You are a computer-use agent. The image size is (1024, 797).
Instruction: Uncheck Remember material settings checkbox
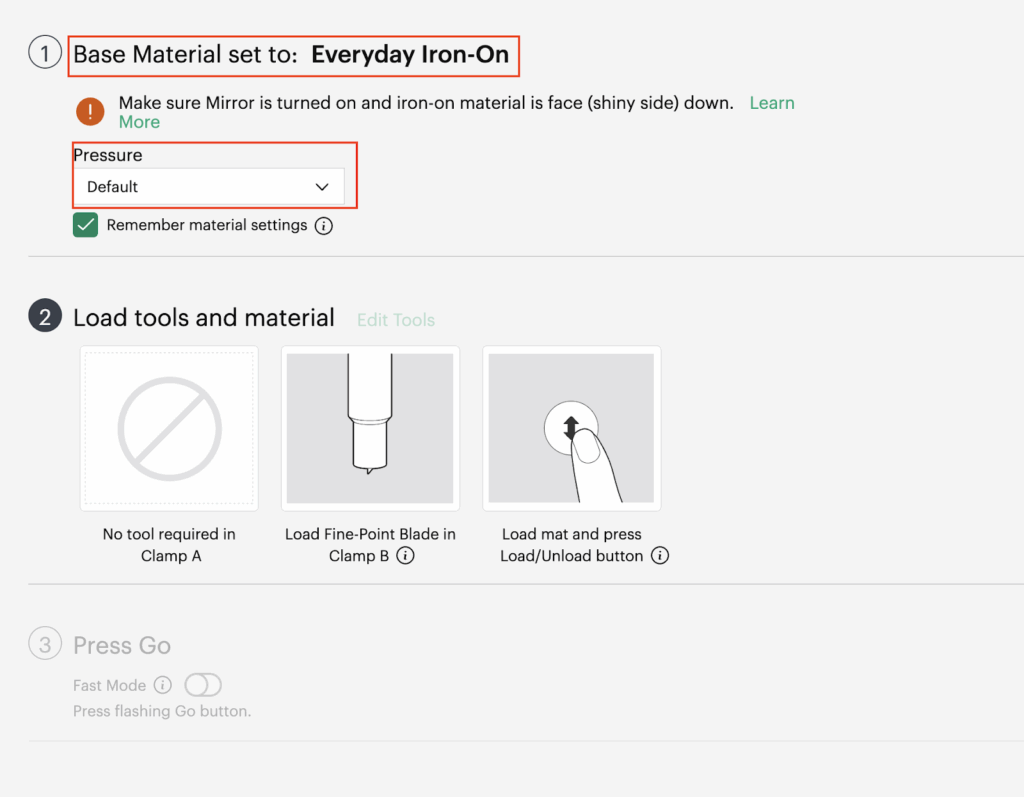[x=86, y=225]
